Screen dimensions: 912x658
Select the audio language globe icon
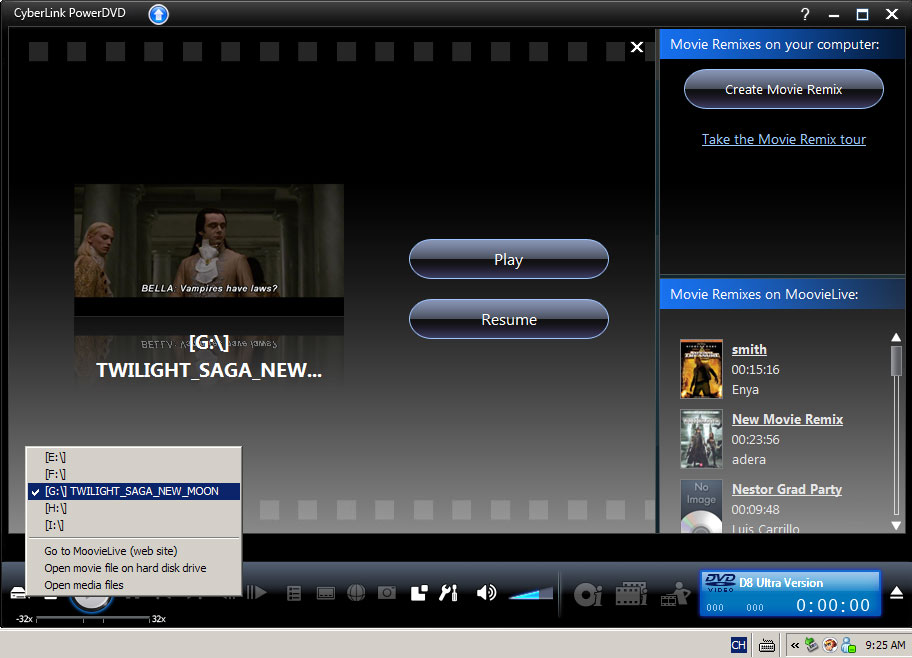click(356, 592)
